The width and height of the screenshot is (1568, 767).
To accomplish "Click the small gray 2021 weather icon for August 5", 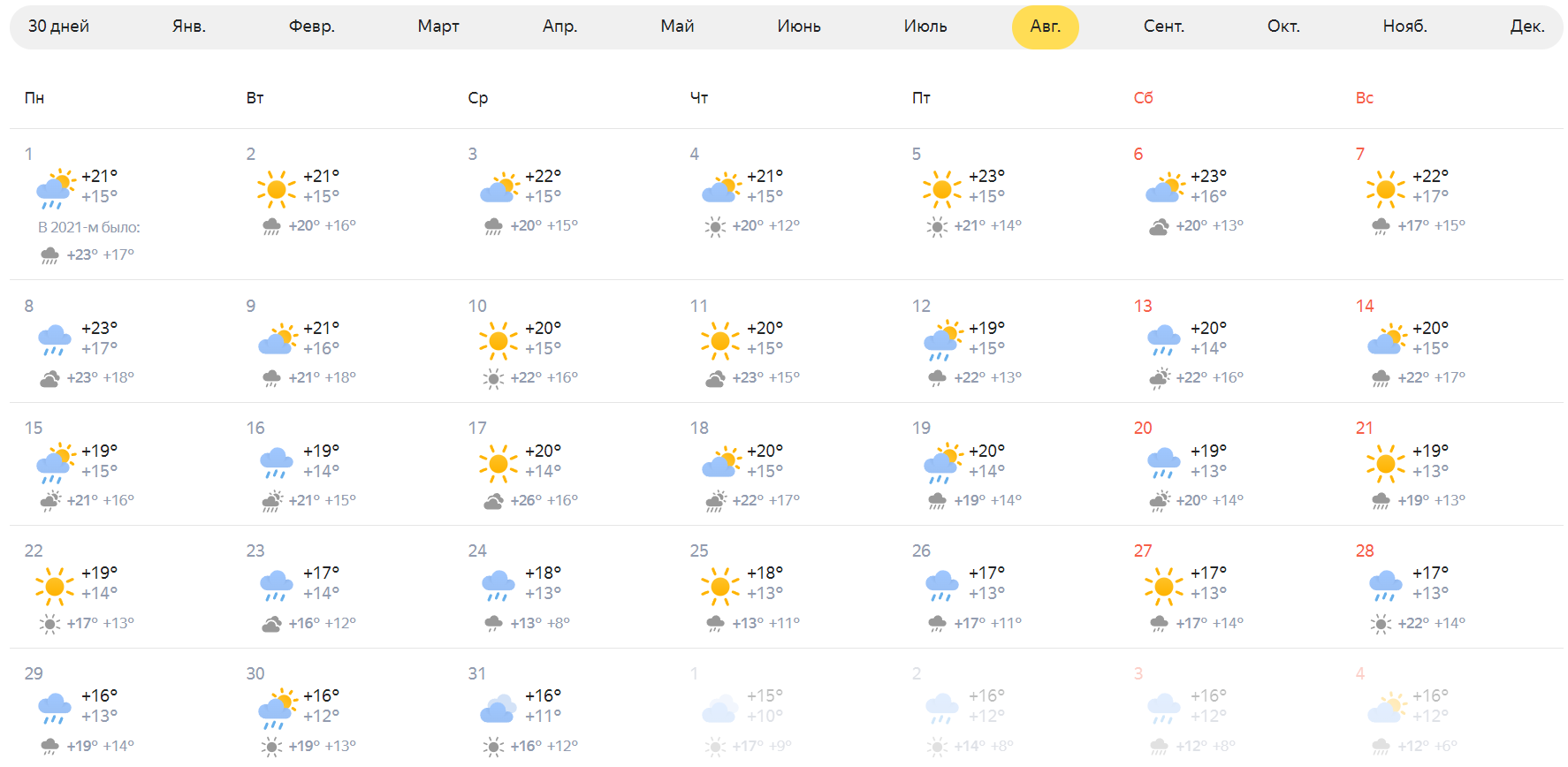I will pyautogui.click(x=937, y=227).
